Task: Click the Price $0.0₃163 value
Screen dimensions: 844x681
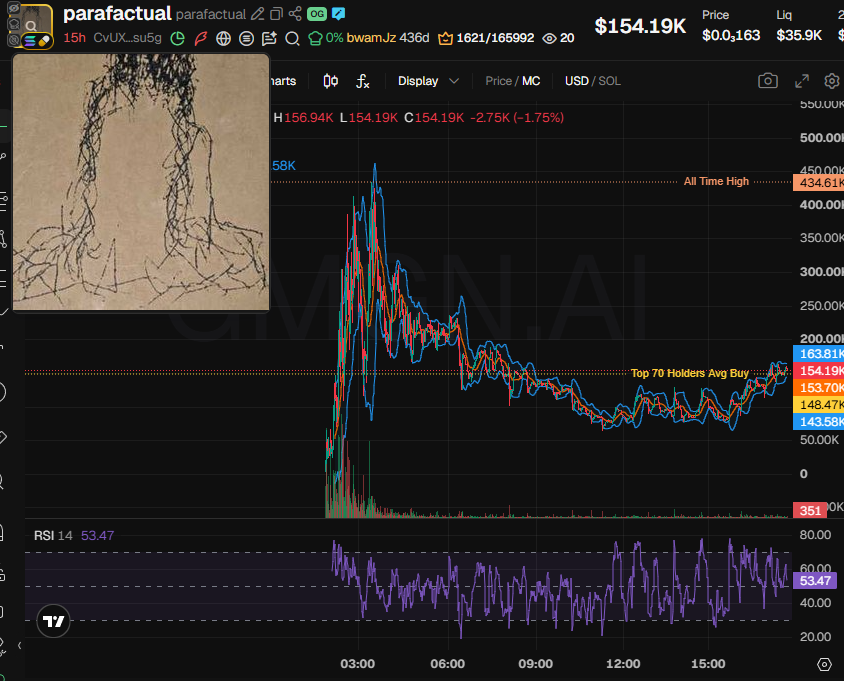Action: (x=731, y=36)
